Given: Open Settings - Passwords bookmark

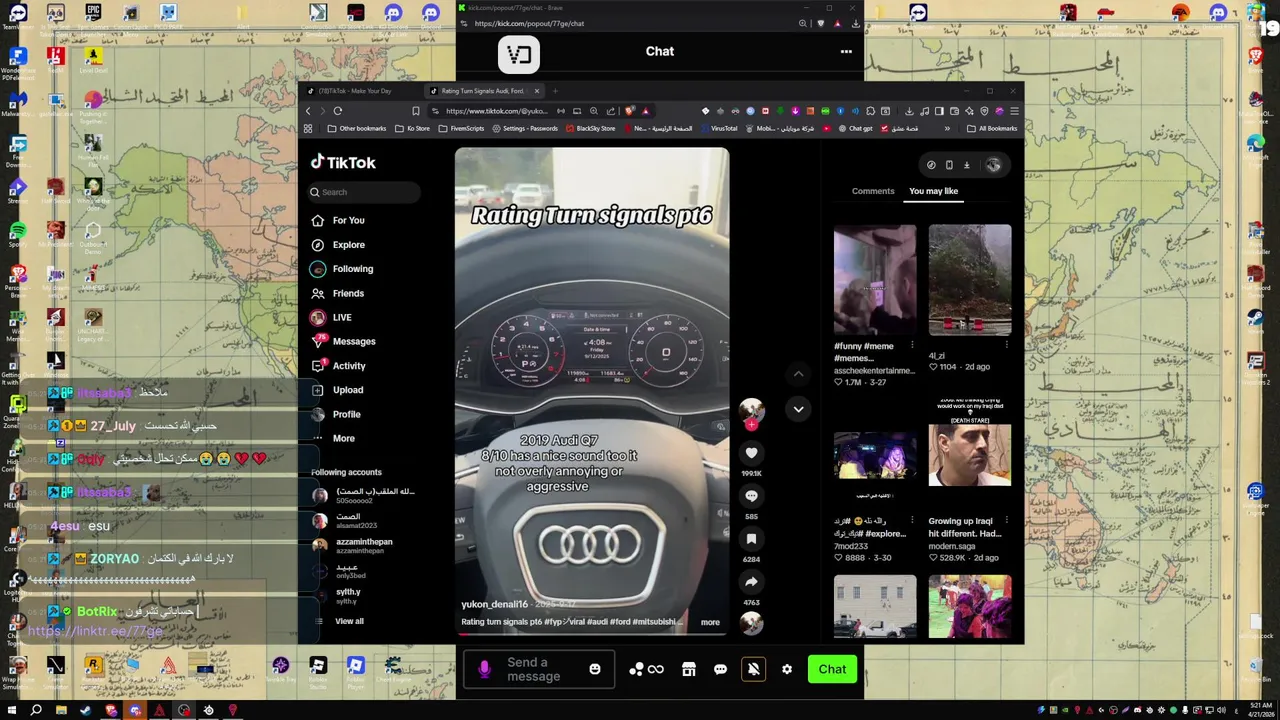Looking at the screenshot, I should click(x=525, y=128).
